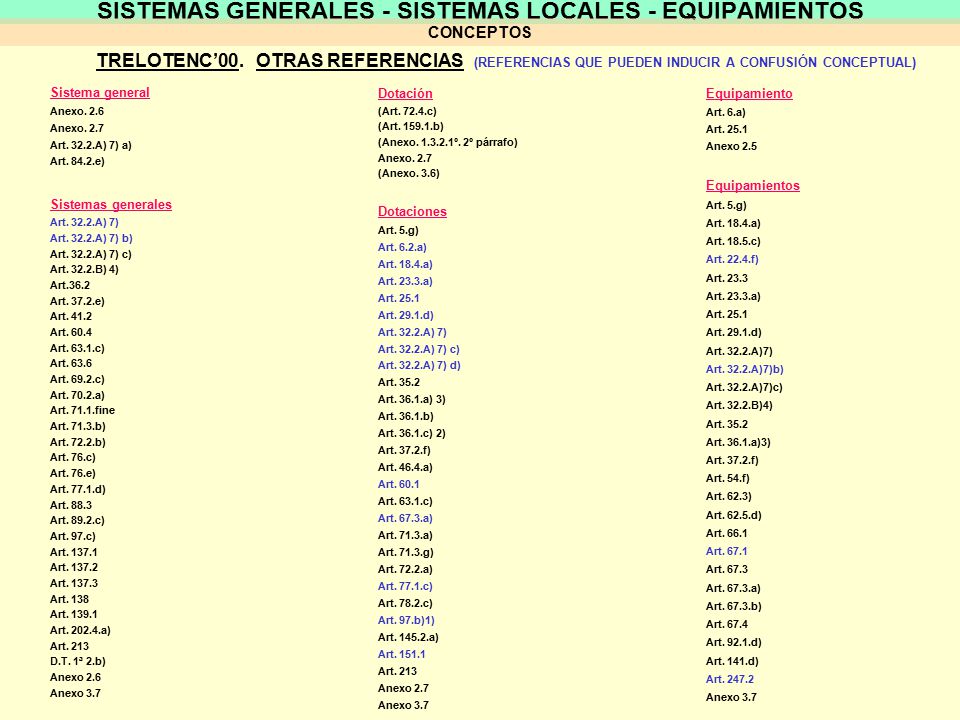Click 'Art. 84.2.e)' under Sistema general
Image resolution: width=960 pixels, height=720 pixels.
[77, 161]
